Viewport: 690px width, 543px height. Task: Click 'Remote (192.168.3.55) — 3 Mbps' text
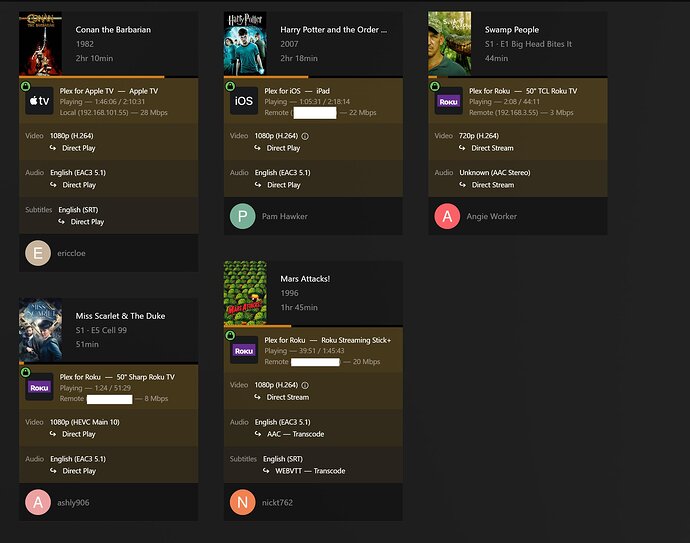521,113
